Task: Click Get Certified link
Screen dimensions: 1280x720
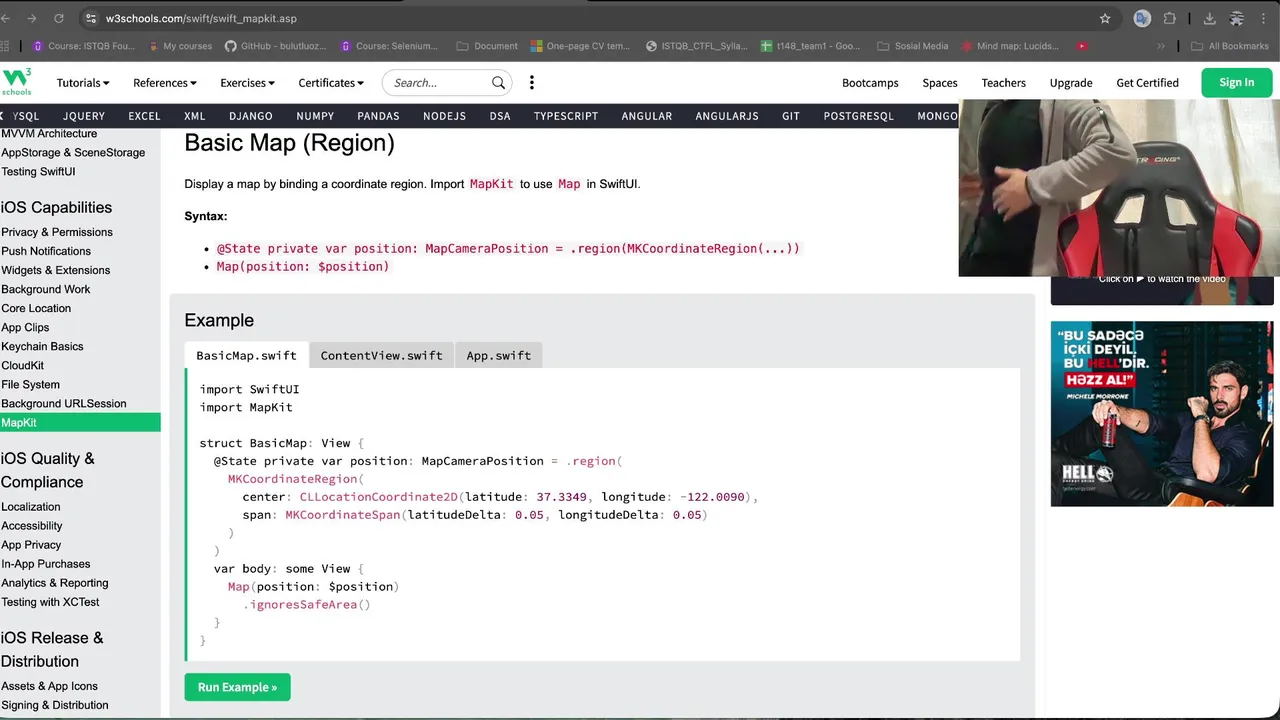Action: point(1147,83)
